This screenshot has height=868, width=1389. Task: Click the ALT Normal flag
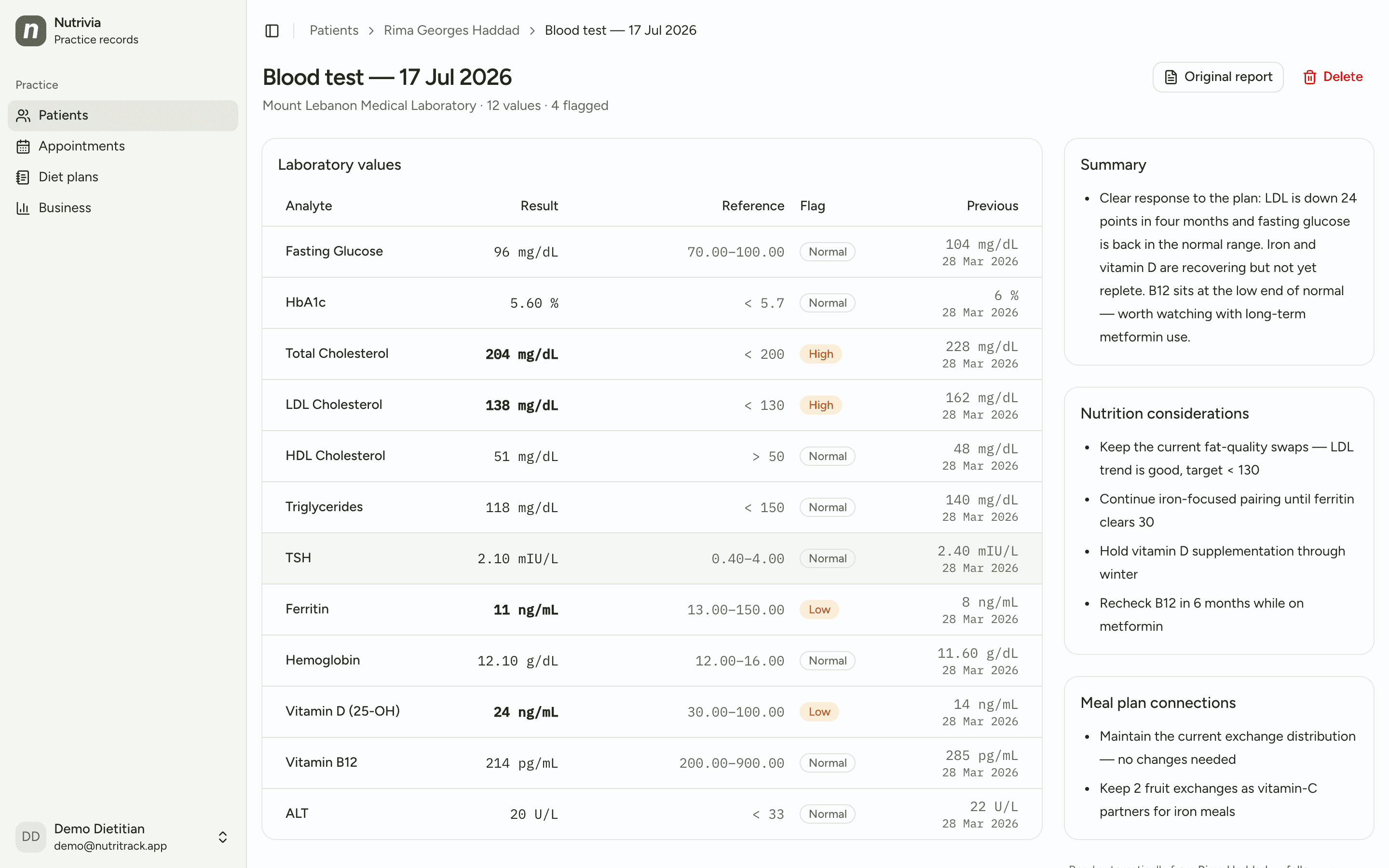[827, 814]
